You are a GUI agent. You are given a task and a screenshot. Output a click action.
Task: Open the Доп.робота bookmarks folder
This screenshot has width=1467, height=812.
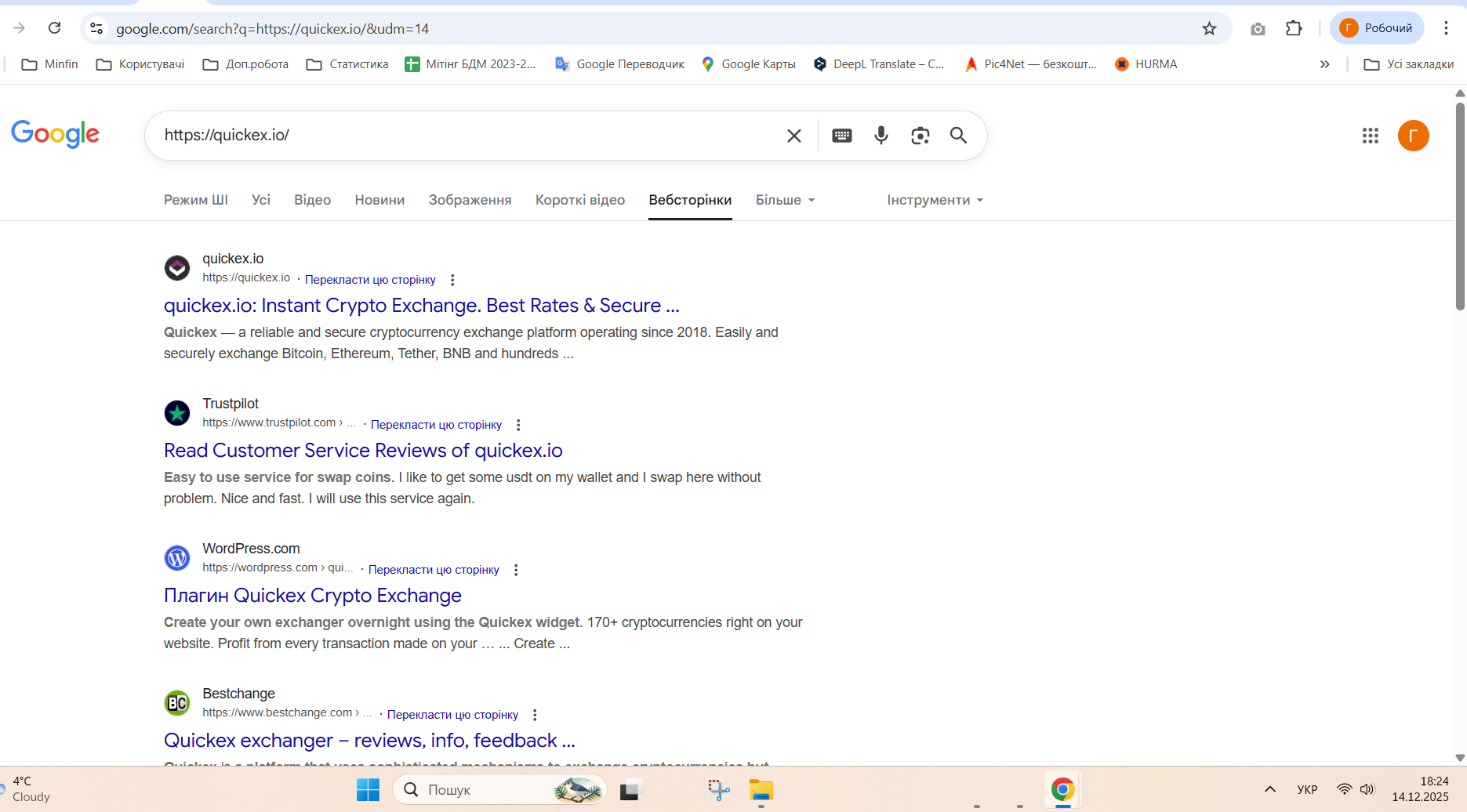[x=245, y=64]
